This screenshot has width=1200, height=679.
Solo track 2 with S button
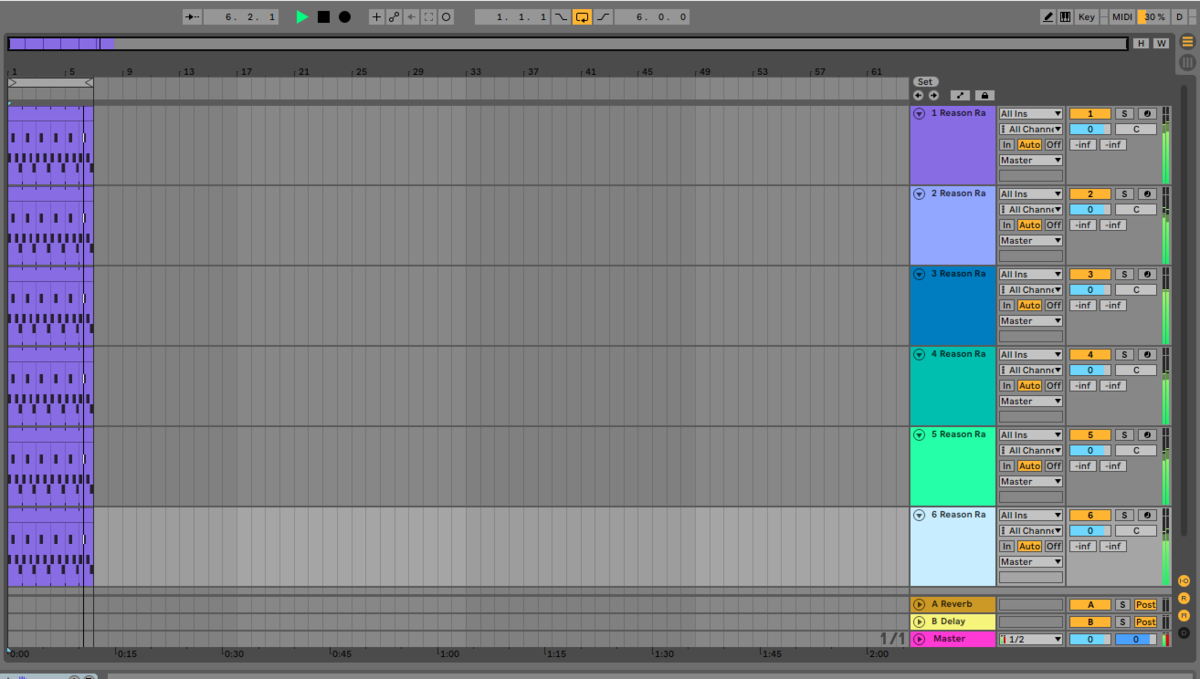tap(1124, 194)
